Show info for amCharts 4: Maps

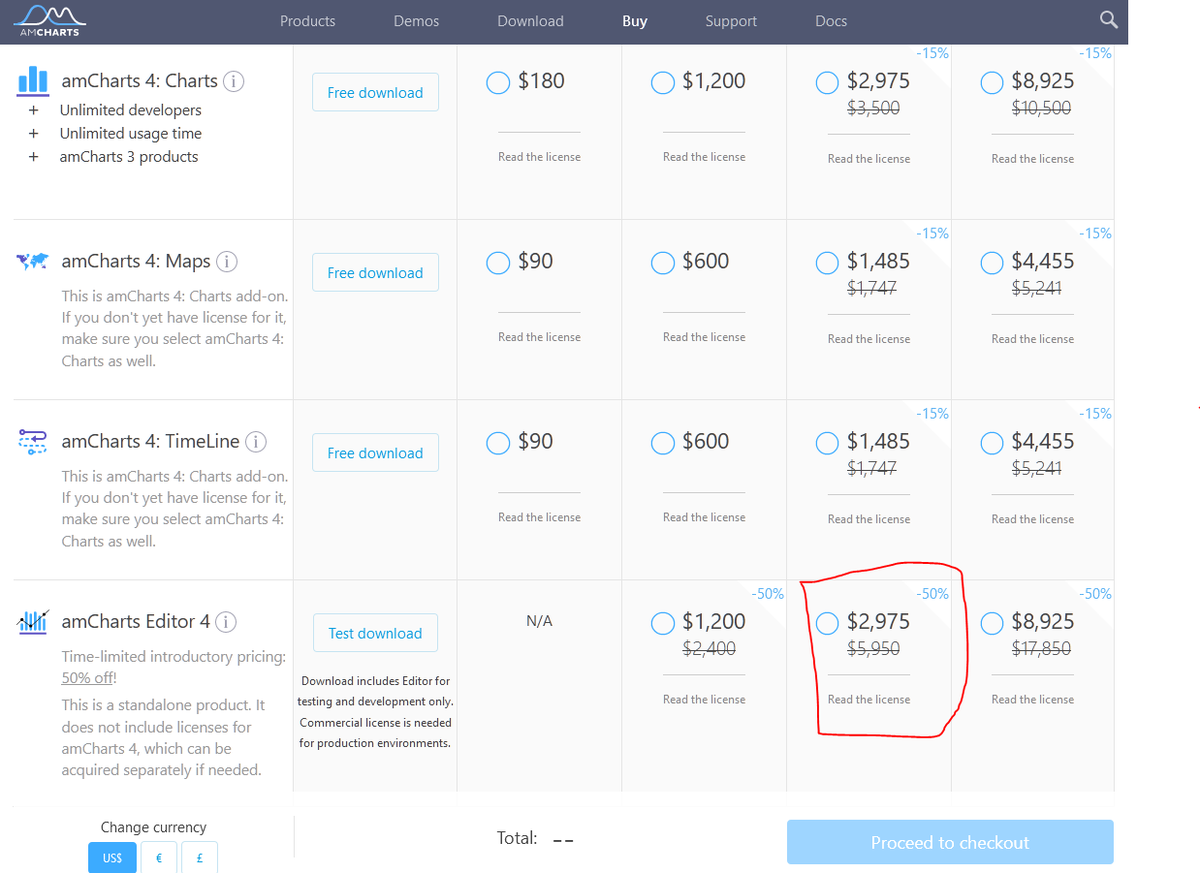point(227,261)
